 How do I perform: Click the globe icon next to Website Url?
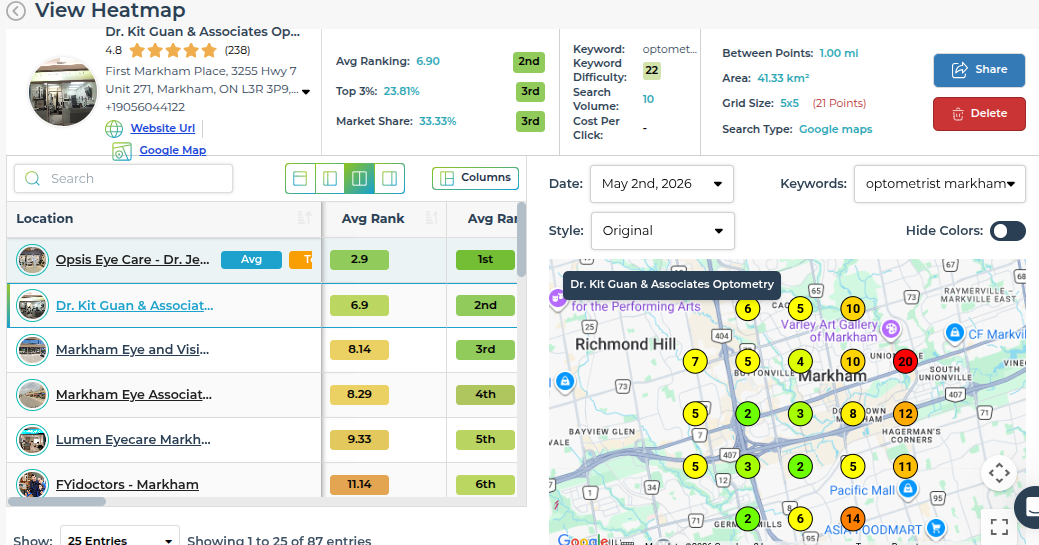pyautogui.click(x=114, y=129)
